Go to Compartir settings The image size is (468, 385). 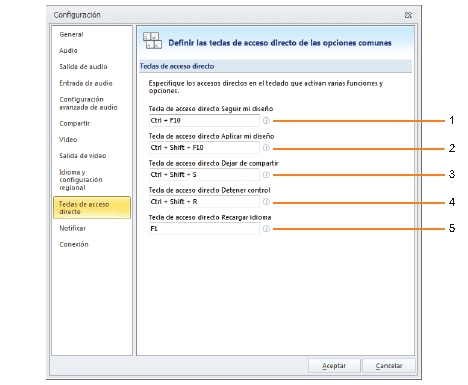coord(75,123)
